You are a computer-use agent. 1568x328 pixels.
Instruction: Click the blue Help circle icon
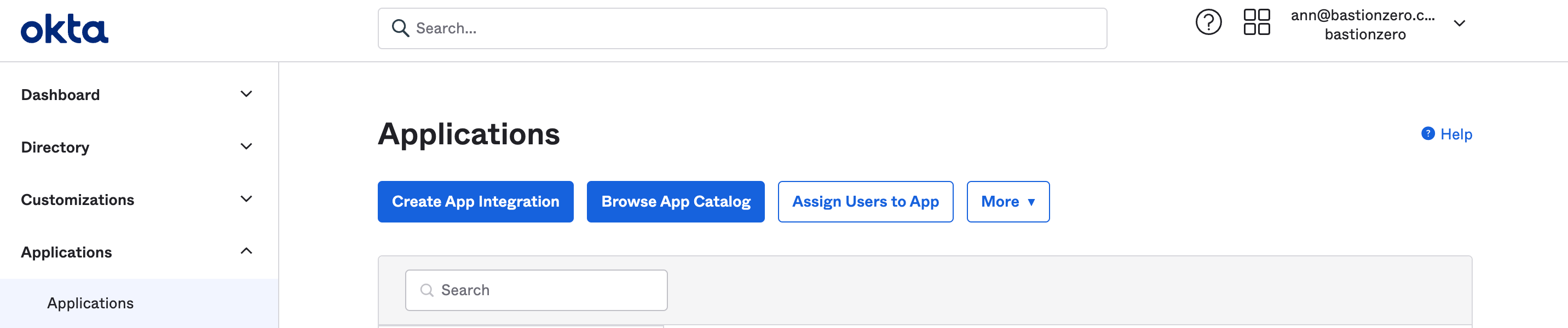[1427, 133]
